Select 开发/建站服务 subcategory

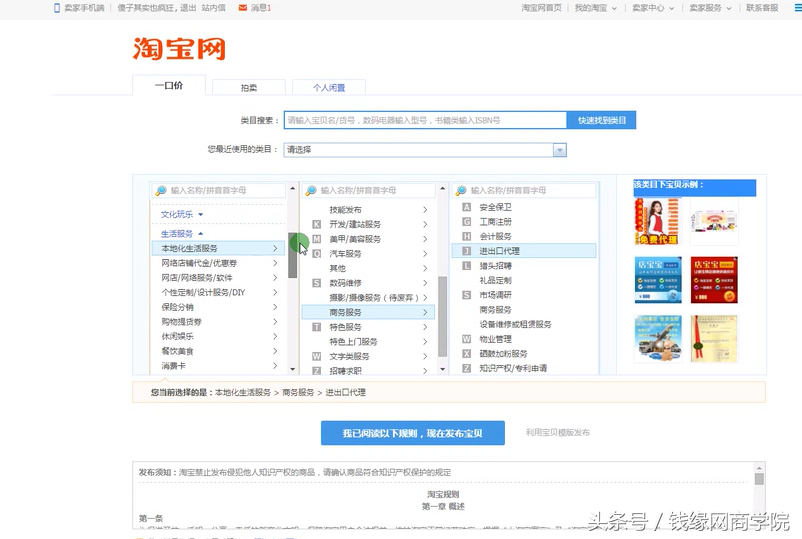368,224
